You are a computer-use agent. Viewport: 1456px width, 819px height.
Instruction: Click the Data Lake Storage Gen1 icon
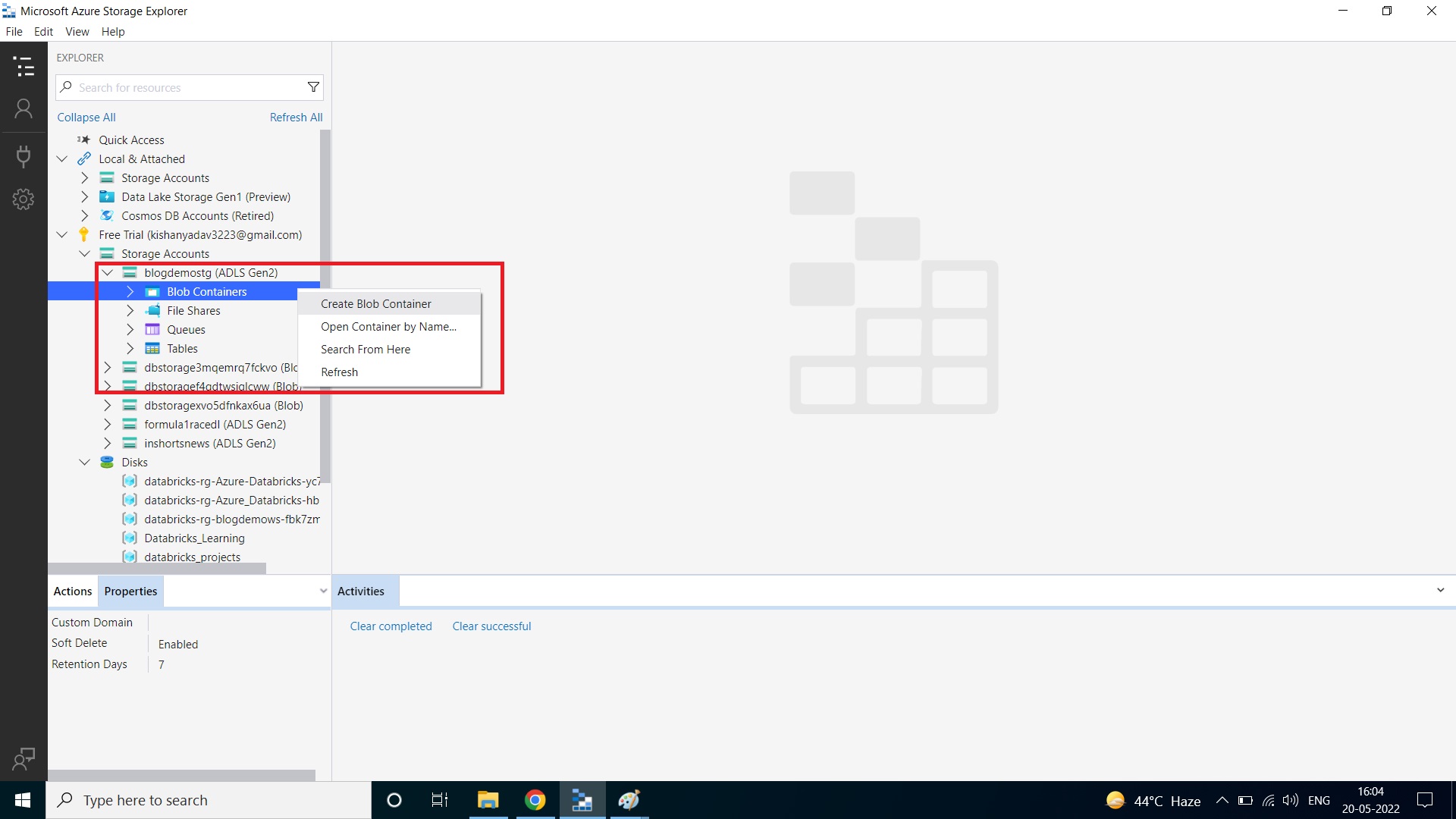click(x=107, y=196)
